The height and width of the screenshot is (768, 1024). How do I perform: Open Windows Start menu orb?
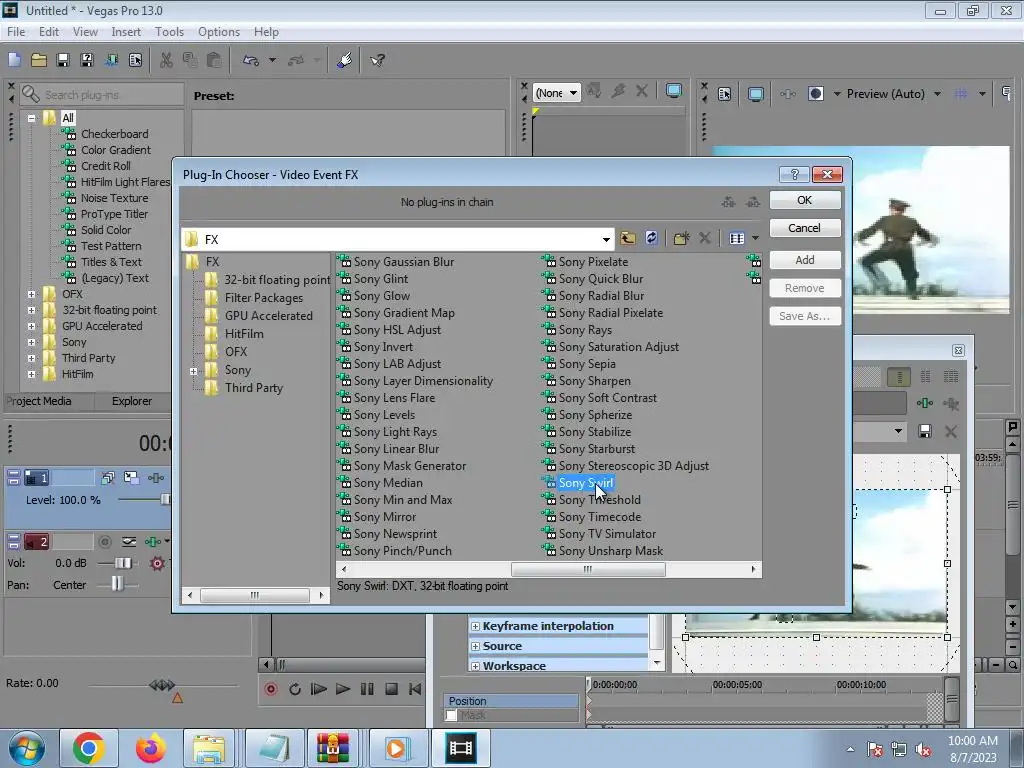(27, 748)
